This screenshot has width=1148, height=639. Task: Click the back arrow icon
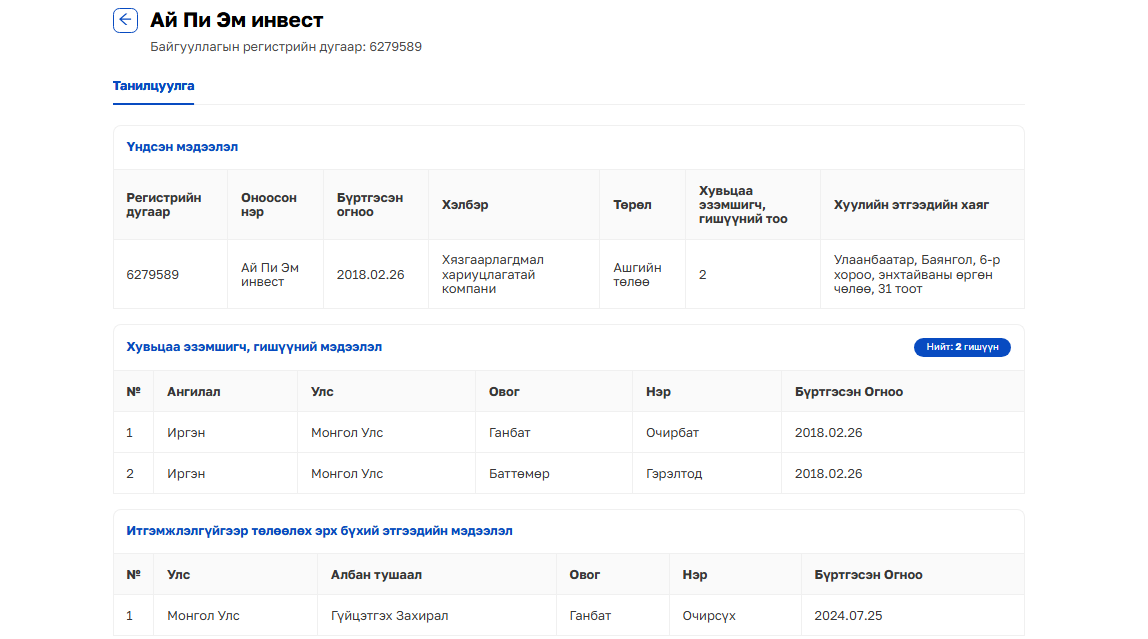(125, 20)
